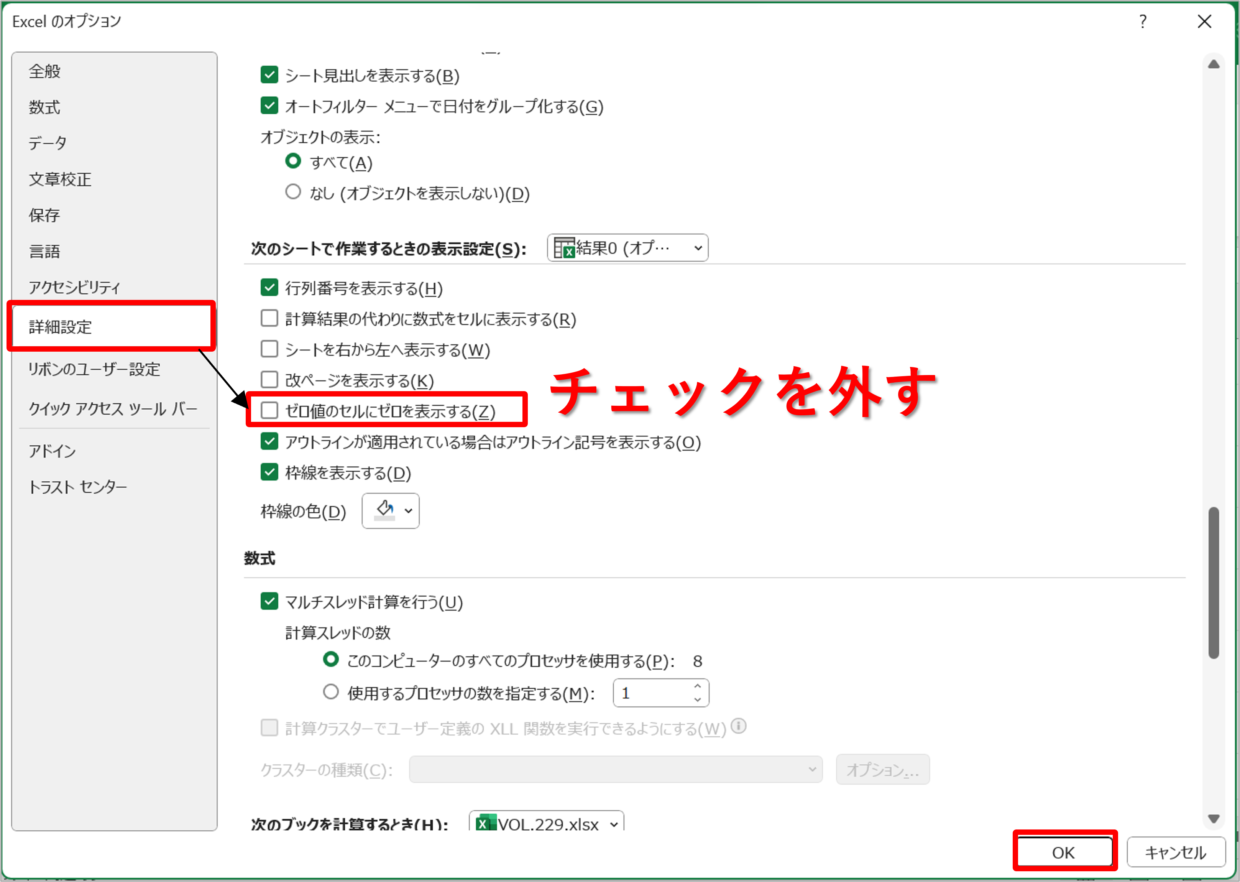This screenshot has height=882, width=1240.
Task: Open the 枠線の色 color picker
Action: click(390, 511)
